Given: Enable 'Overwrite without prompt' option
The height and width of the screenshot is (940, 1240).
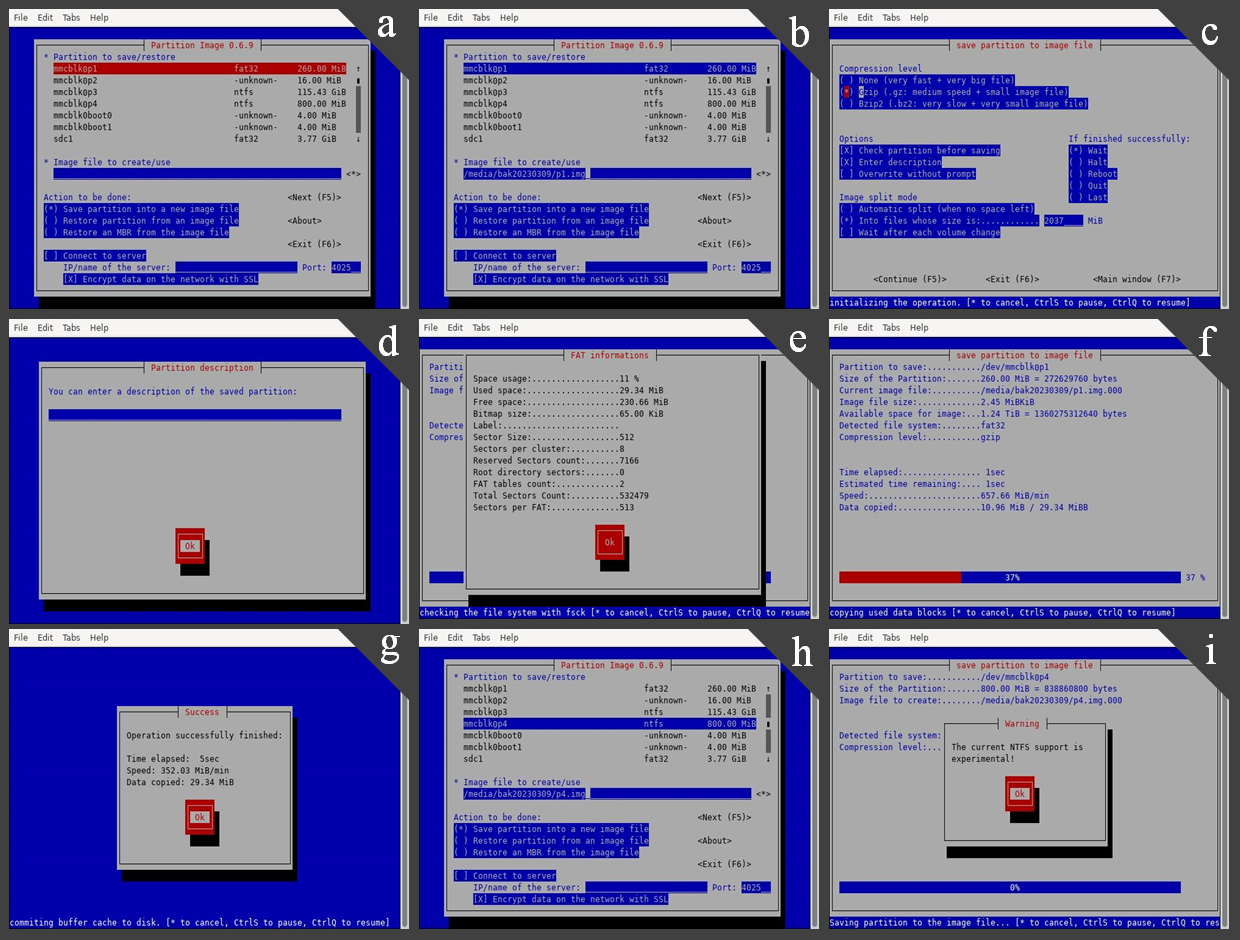Looking at the screenshot, I should click(x=846, y=174).
